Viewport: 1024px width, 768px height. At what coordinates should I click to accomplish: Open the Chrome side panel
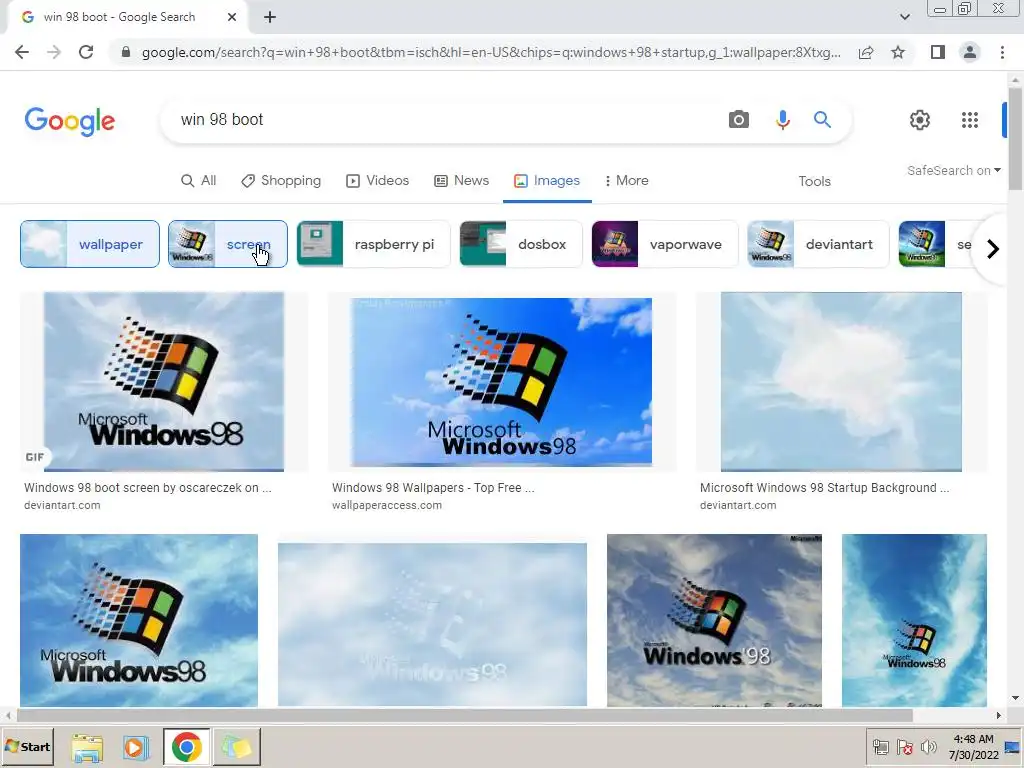[x=938, y=52]
